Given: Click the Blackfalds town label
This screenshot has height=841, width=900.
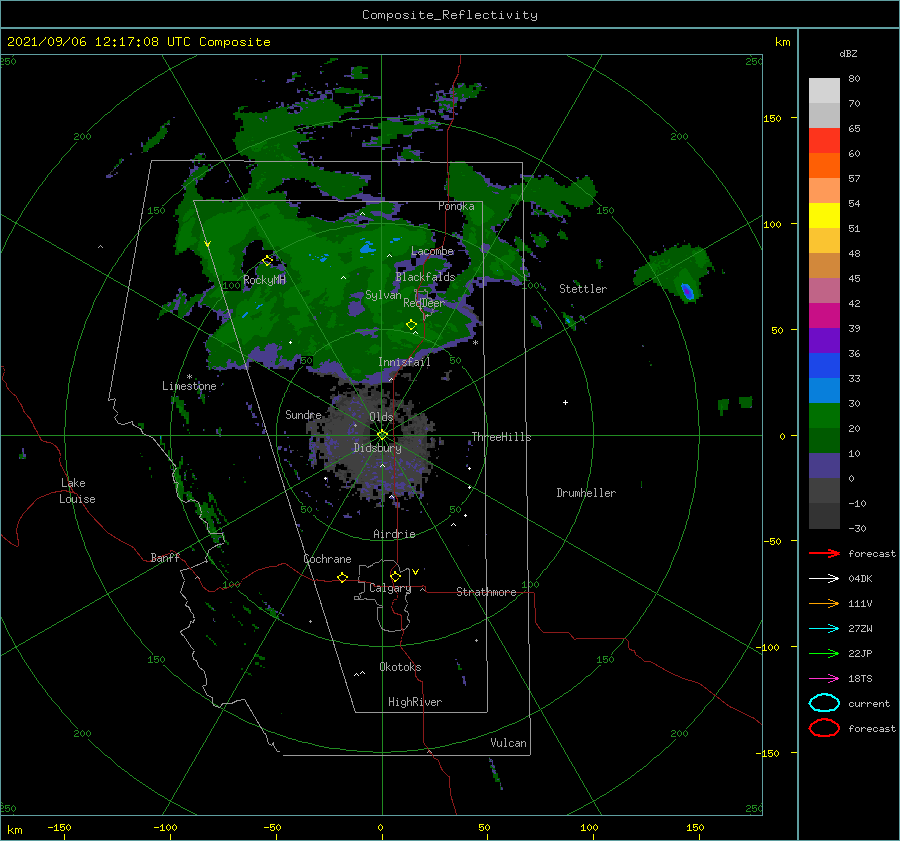Looking at the screenshot, I should tap(425, 277).
